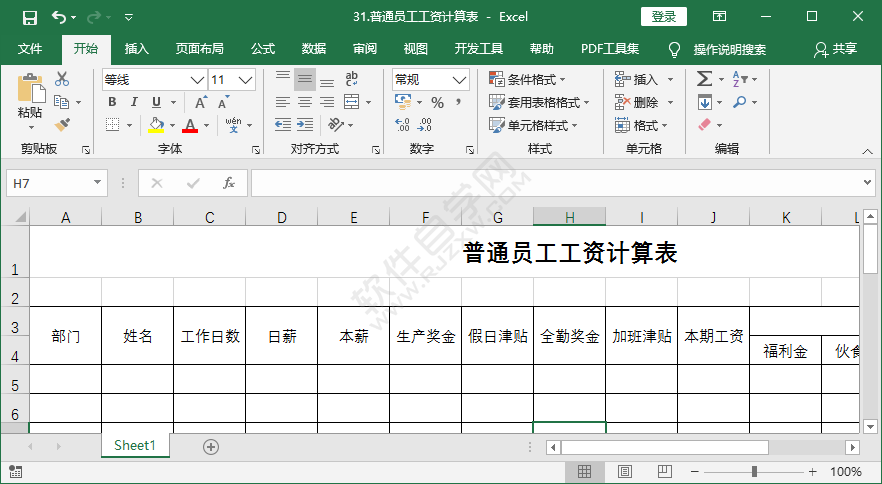
Task: Save the workbook with the floppy icon
Action: (29, 17)
